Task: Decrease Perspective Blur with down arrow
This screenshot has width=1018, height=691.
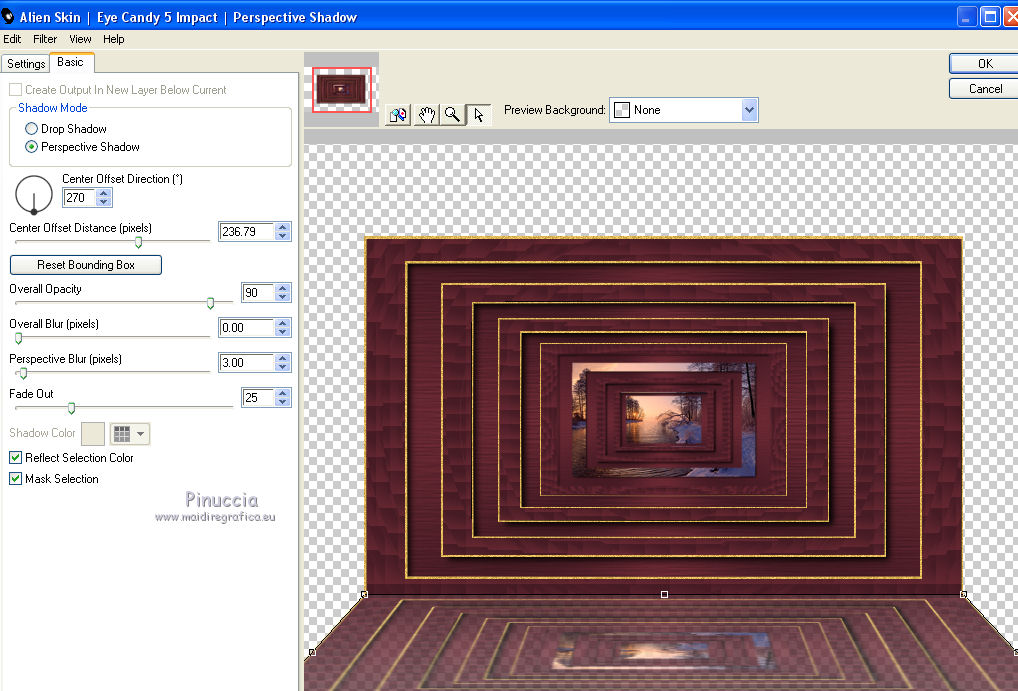Action: pos(282,367)
